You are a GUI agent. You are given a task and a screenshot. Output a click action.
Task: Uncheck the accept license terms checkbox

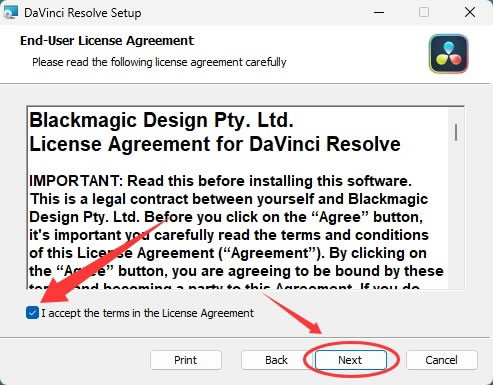pos(32,313)
